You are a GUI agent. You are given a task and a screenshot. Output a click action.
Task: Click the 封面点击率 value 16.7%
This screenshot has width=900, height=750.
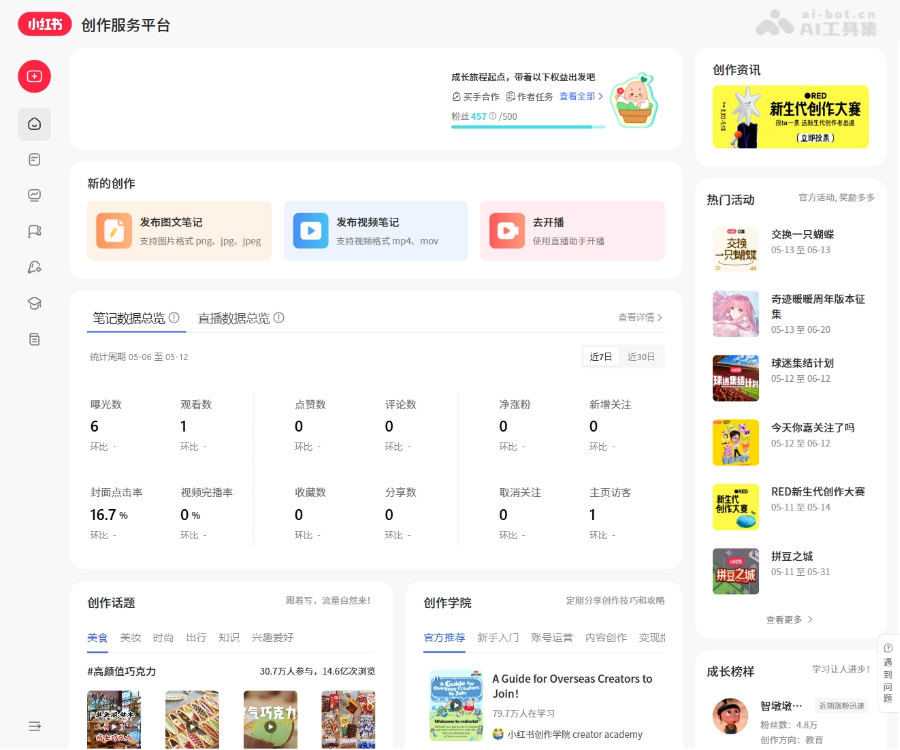pos(109,515)
